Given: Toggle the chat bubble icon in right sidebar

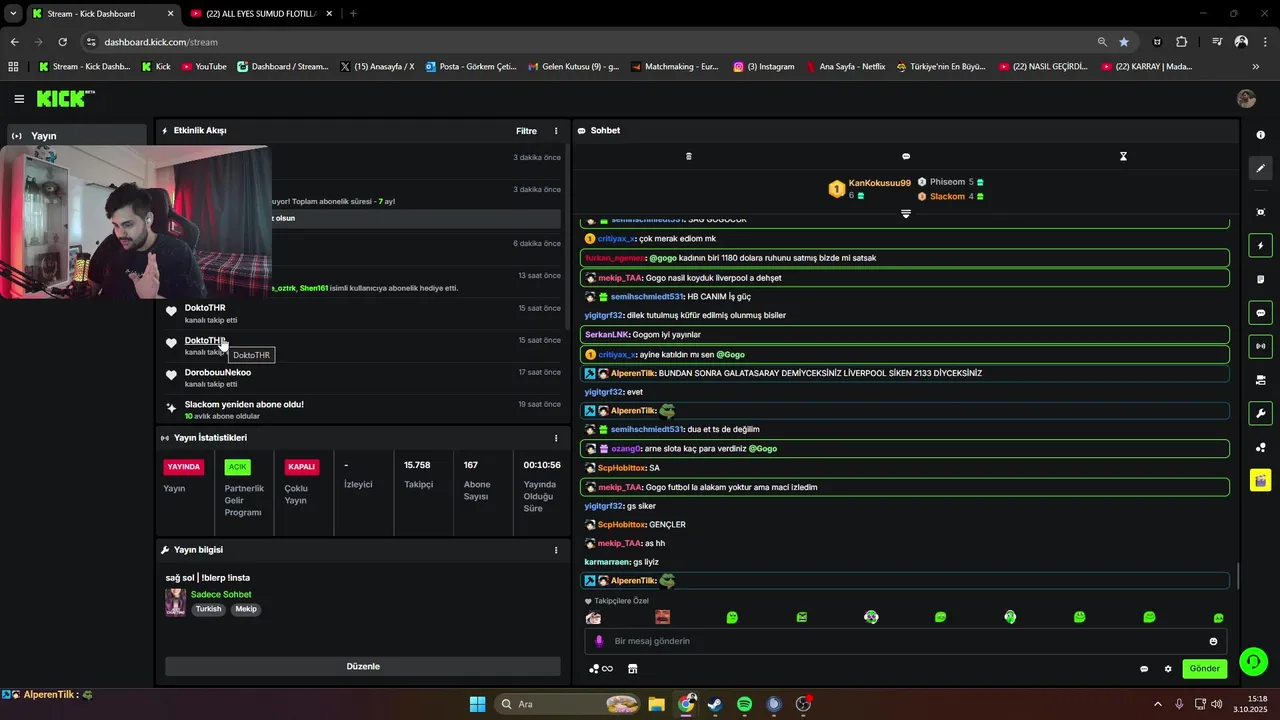Looking at the screenshot, I should tap(1260, 313).
